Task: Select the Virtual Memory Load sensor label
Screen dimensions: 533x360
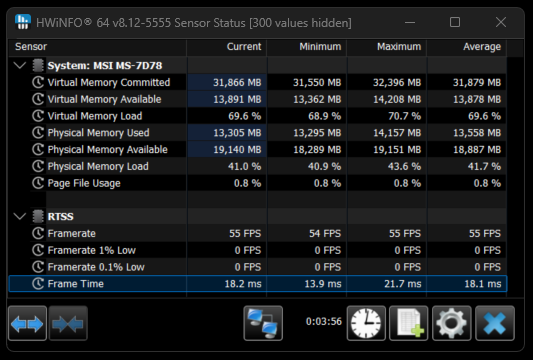Action: click(x=95, y=116)
